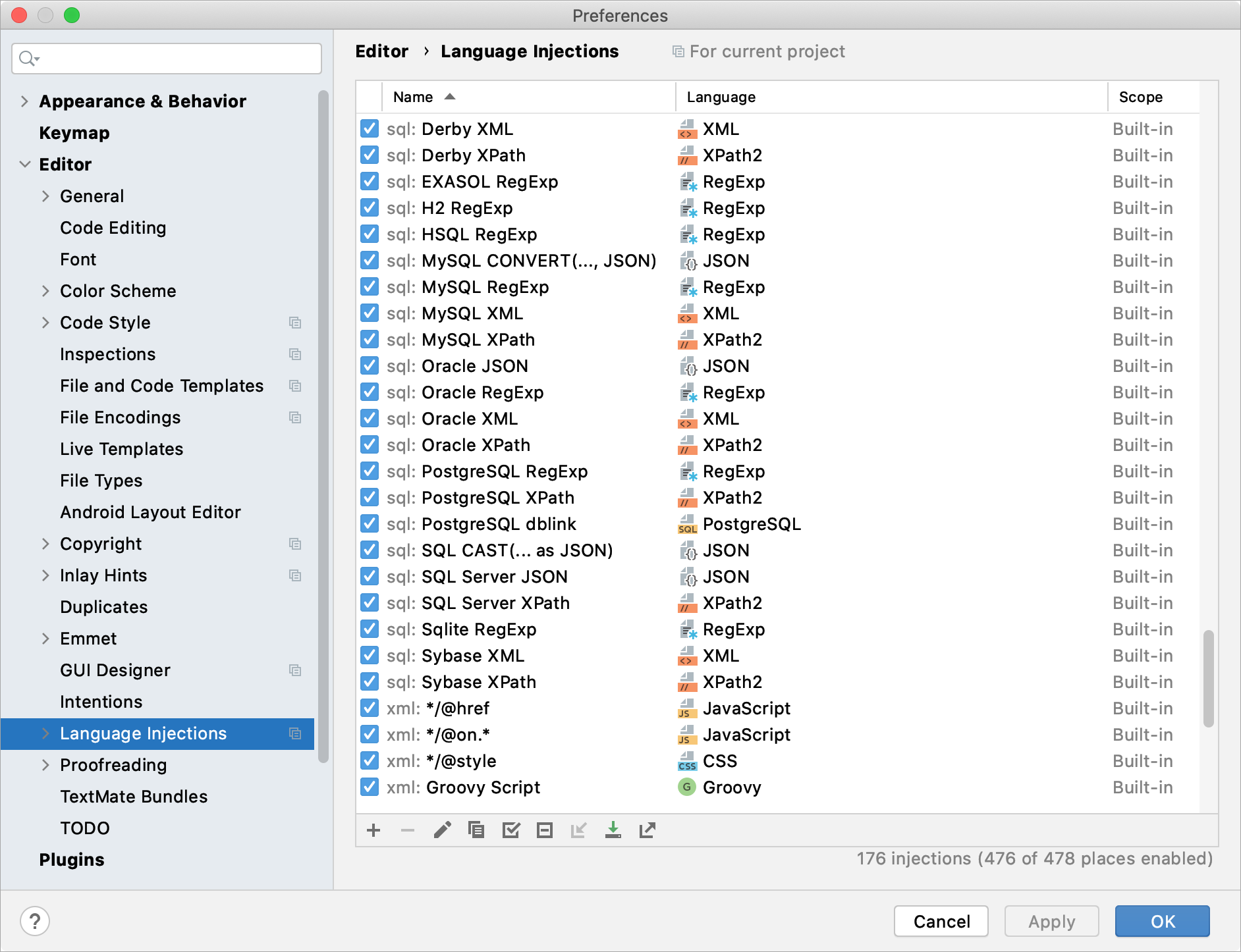Click the Duplicate injection icon

click(x=476, y=830)
